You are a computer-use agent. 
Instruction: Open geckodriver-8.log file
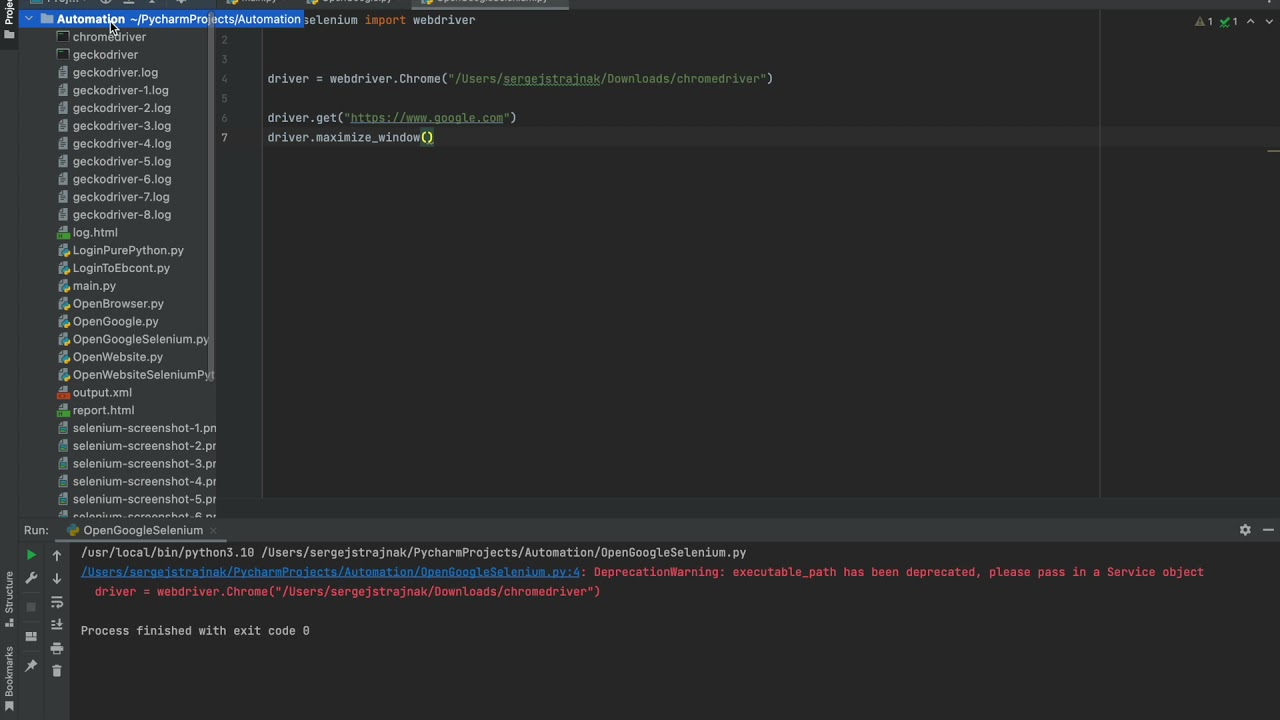click(121, 215)
